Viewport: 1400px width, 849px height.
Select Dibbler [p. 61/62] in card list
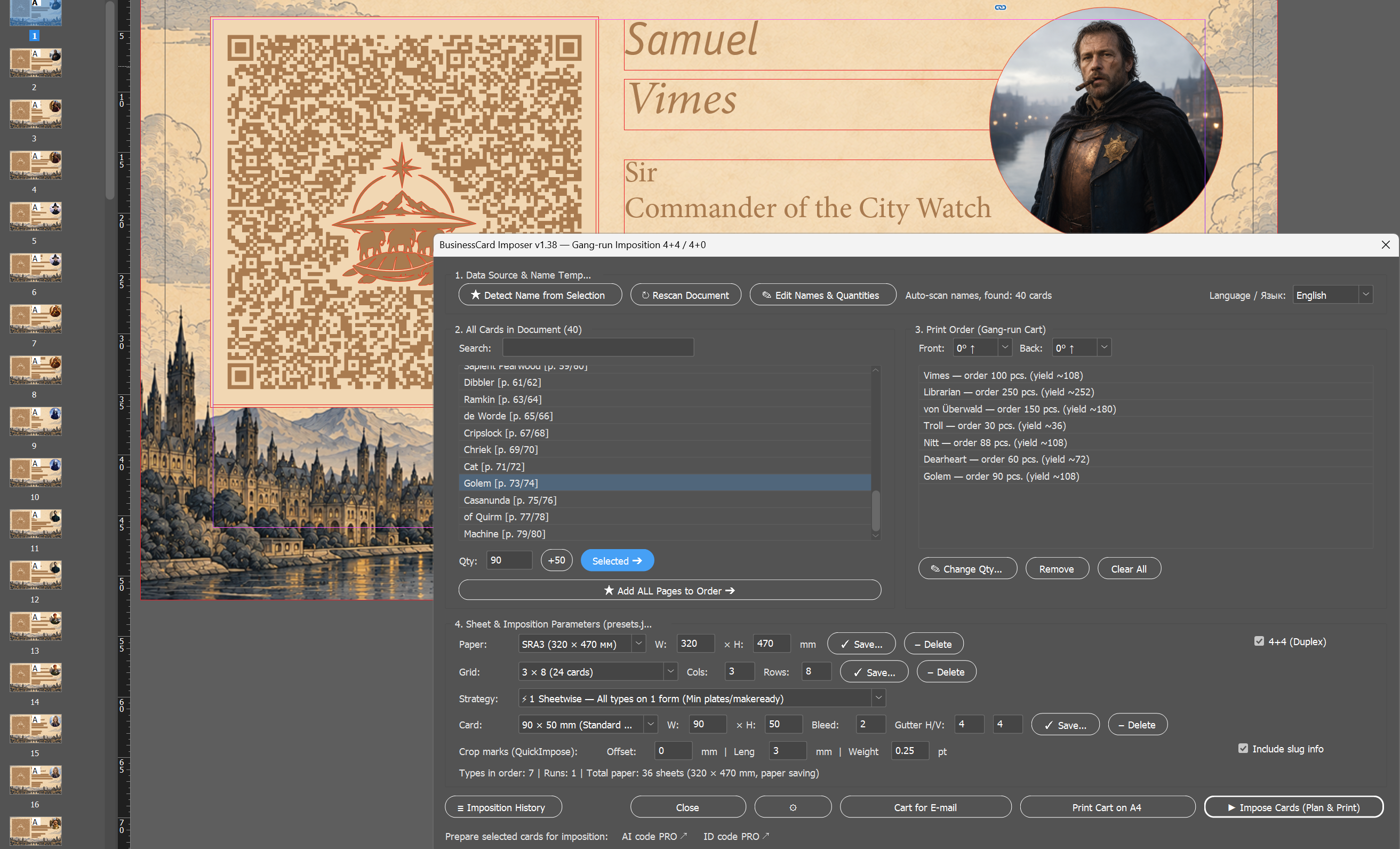coord(664,382)
